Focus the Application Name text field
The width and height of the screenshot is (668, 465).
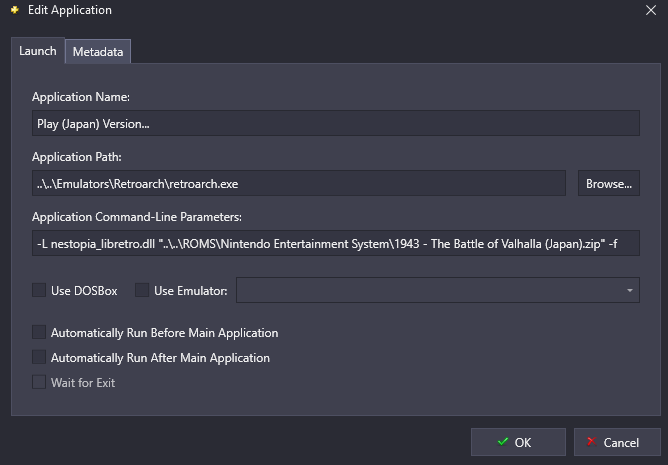tap(336, 123)
